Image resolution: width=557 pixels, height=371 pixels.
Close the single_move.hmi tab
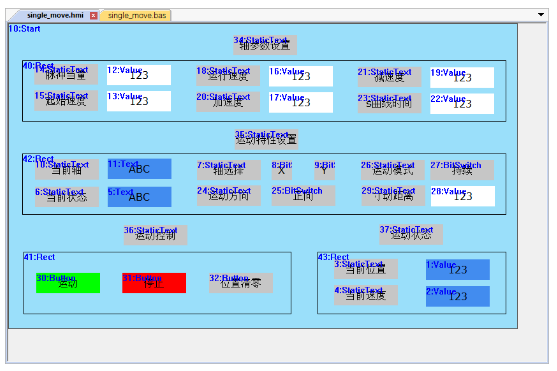pos(93,15)
